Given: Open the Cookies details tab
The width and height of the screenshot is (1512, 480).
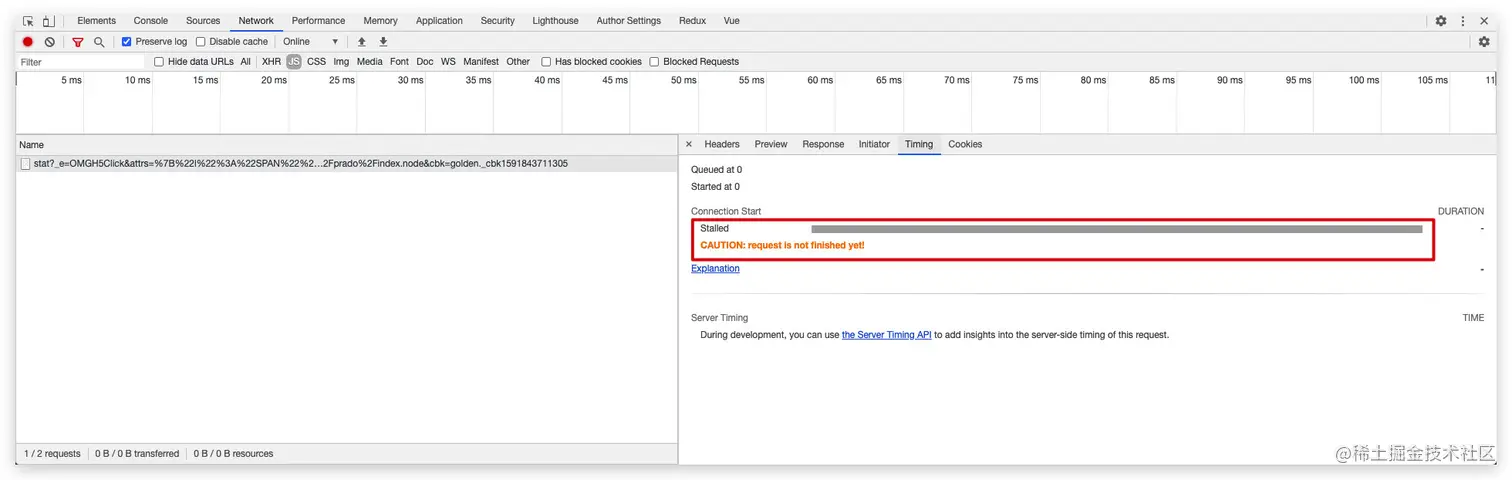Looking at the screenshot, I should [x=965, y=145].
